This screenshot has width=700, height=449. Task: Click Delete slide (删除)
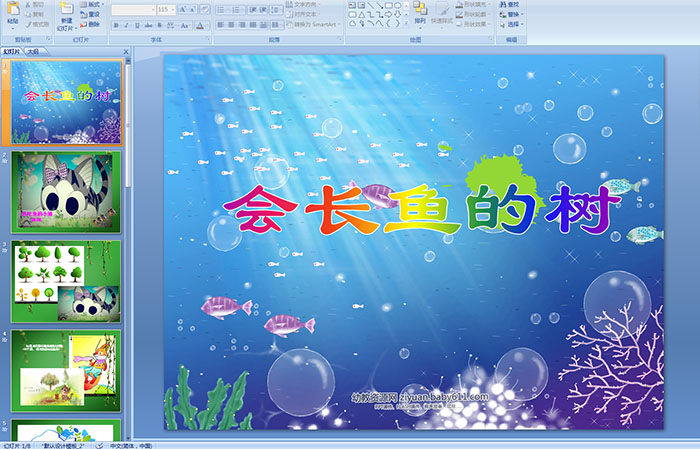(90, 24)
